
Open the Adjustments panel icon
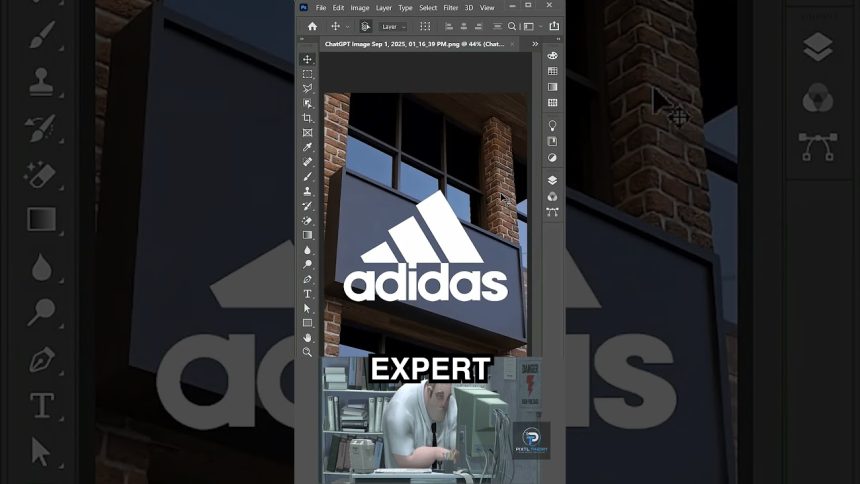coord(552,157)
